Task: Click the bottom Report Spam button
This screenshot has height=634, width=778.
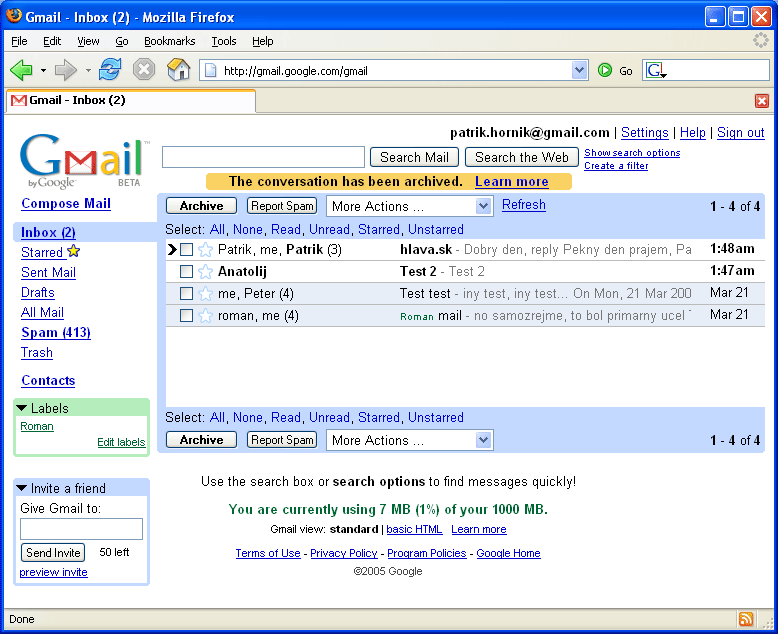Action: coord(282,440)
